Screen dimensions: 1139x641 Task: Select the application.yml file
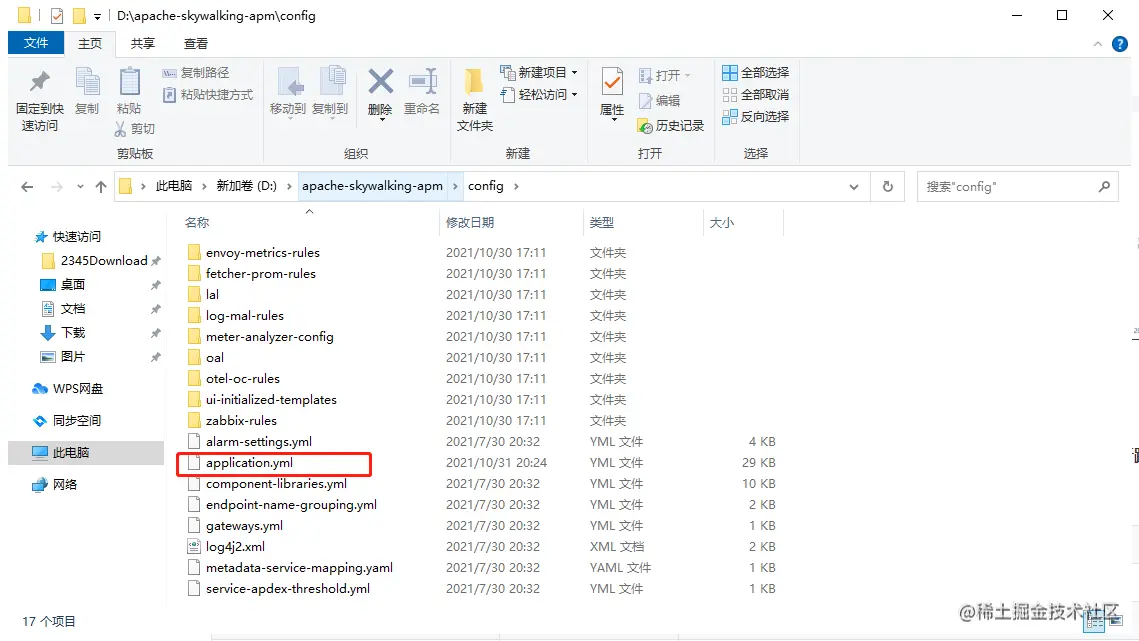coord(249,463)
